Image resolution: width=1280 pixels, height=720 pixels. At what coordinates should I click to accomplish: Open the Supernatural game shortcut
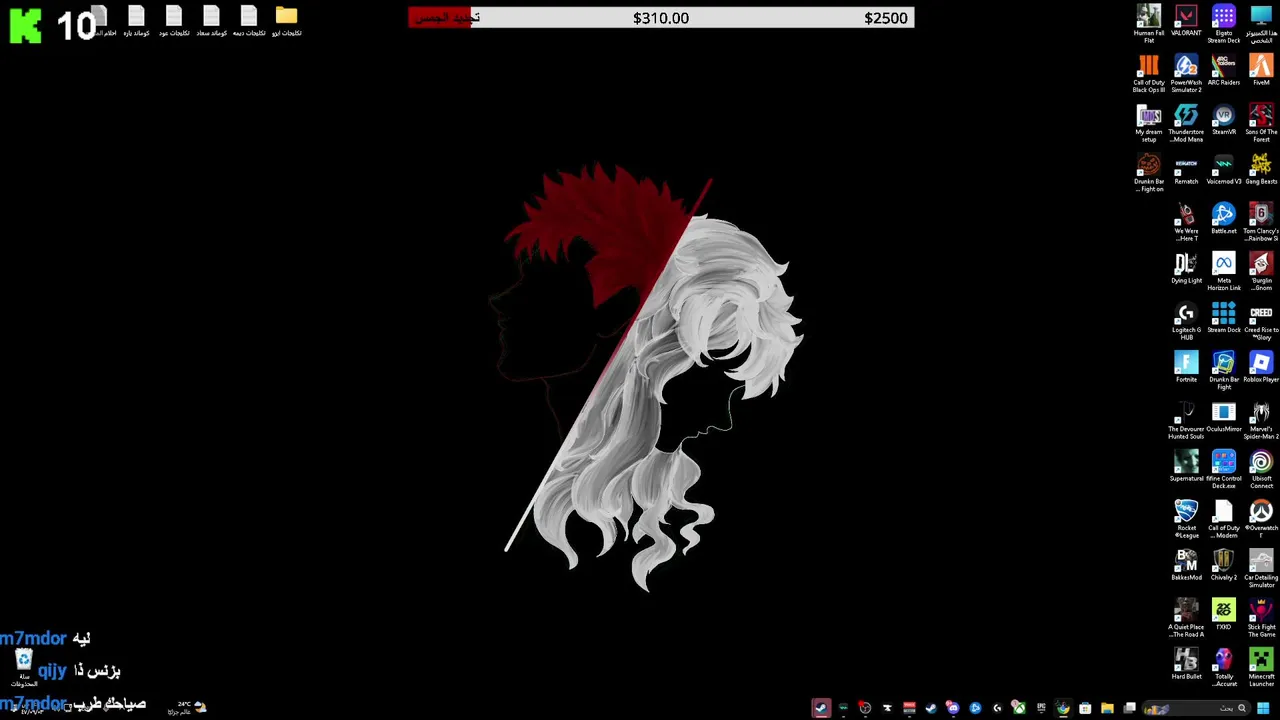1186,466
